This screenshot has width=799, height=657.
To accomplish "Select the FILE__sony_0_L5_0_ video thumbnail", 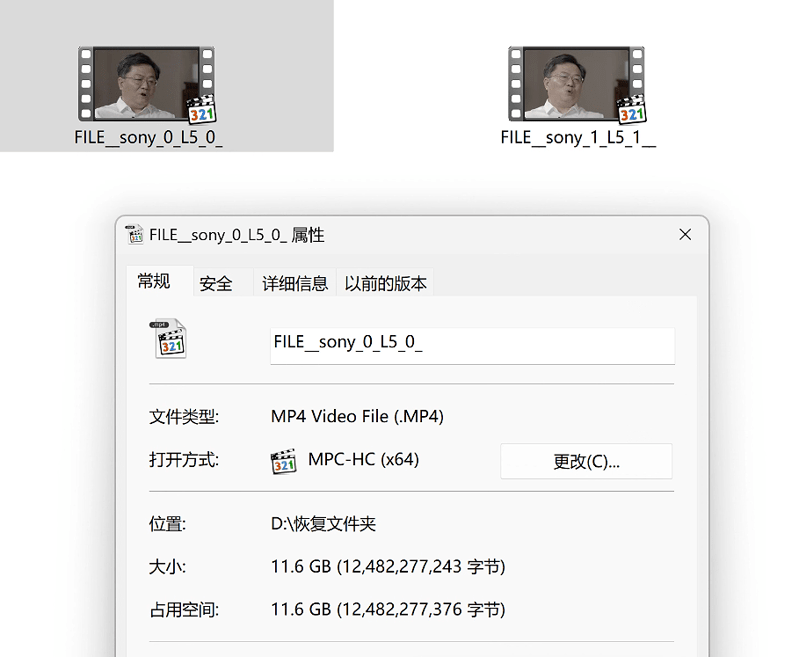I will point(147,84).
